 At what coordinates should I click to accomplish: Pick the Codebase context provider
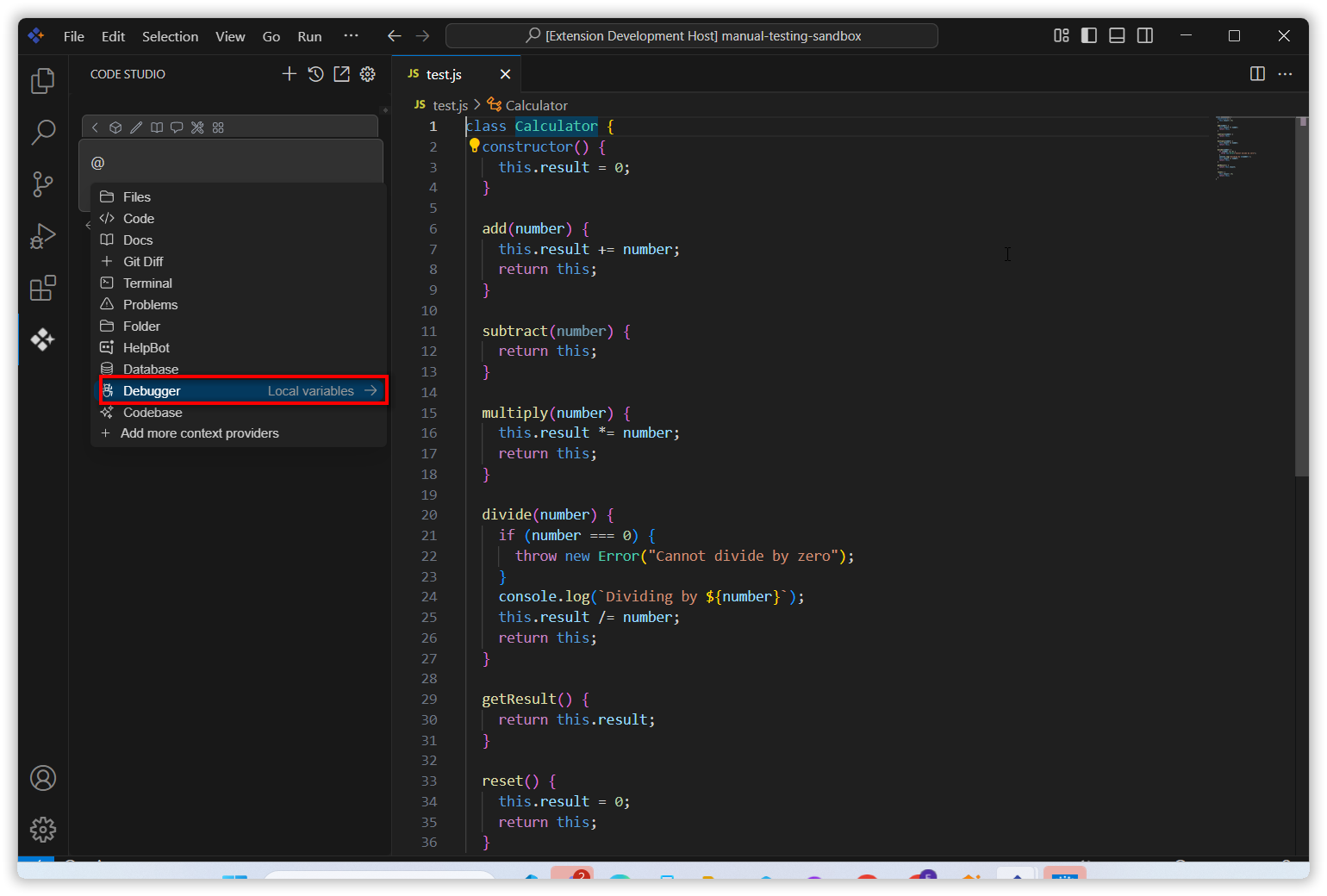[239, 413]
